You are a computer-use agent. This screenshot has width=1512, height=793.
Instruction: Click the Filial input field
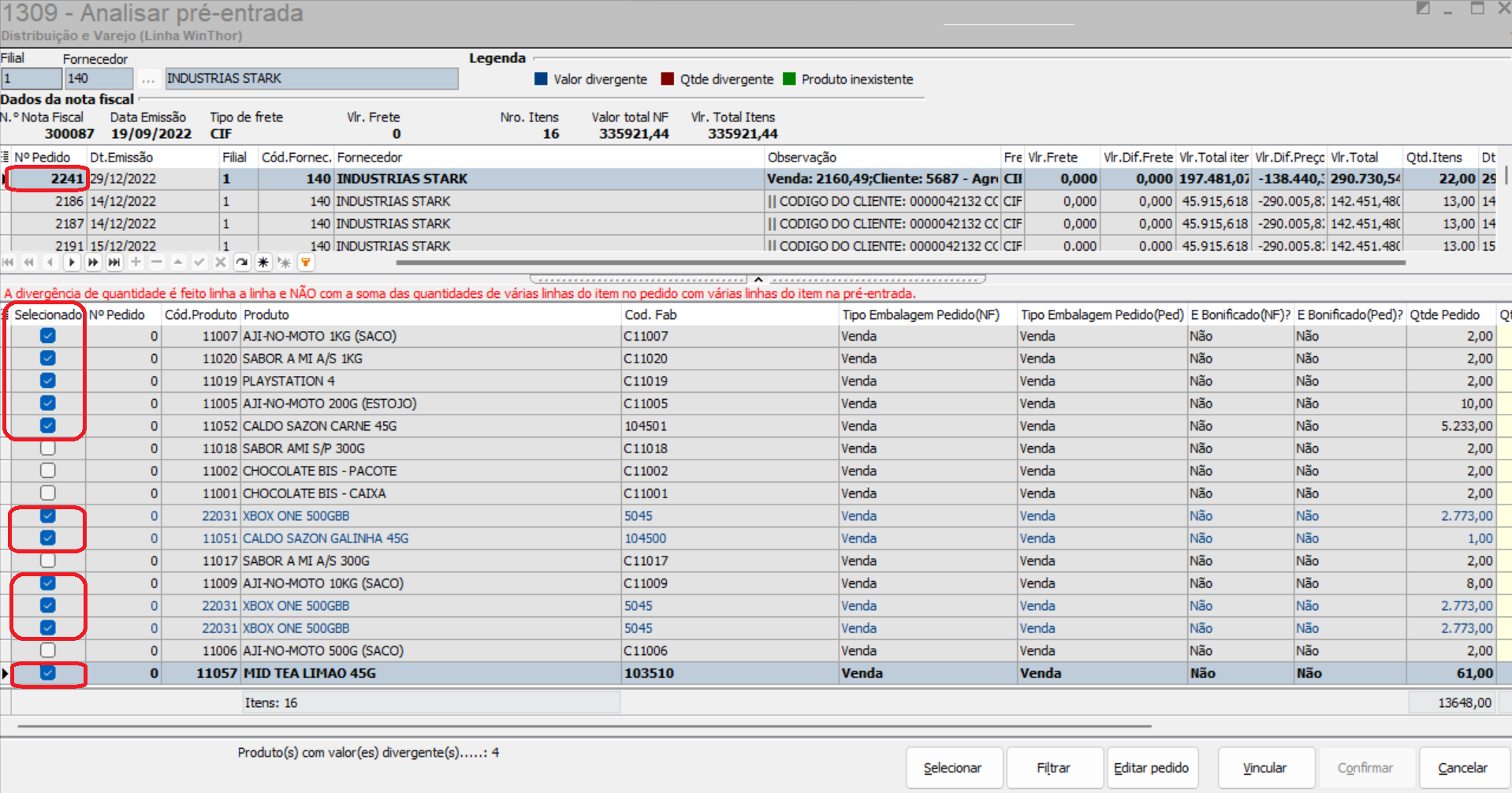(32, 79)
